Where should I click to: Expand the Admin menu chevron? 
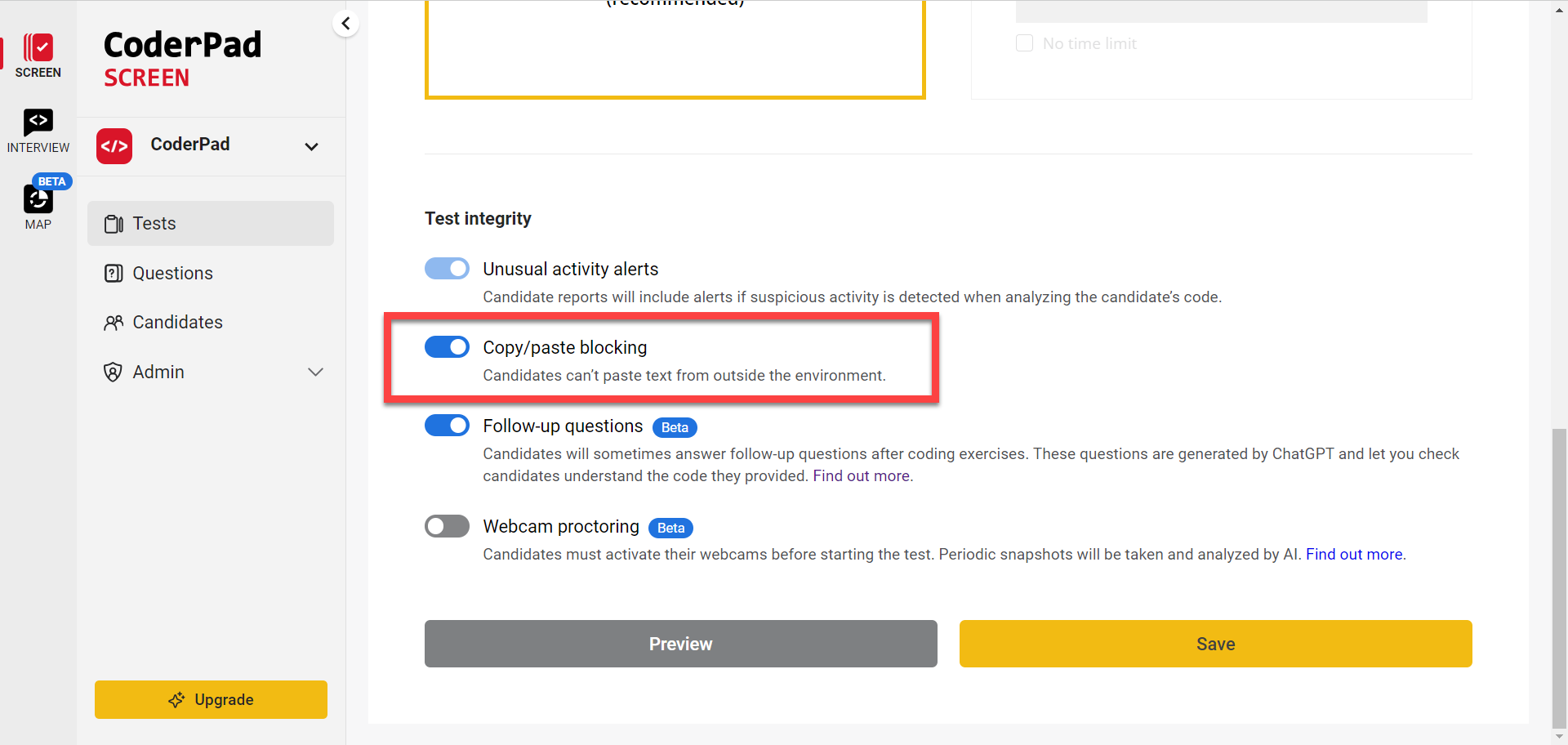(x=315, y=372)
